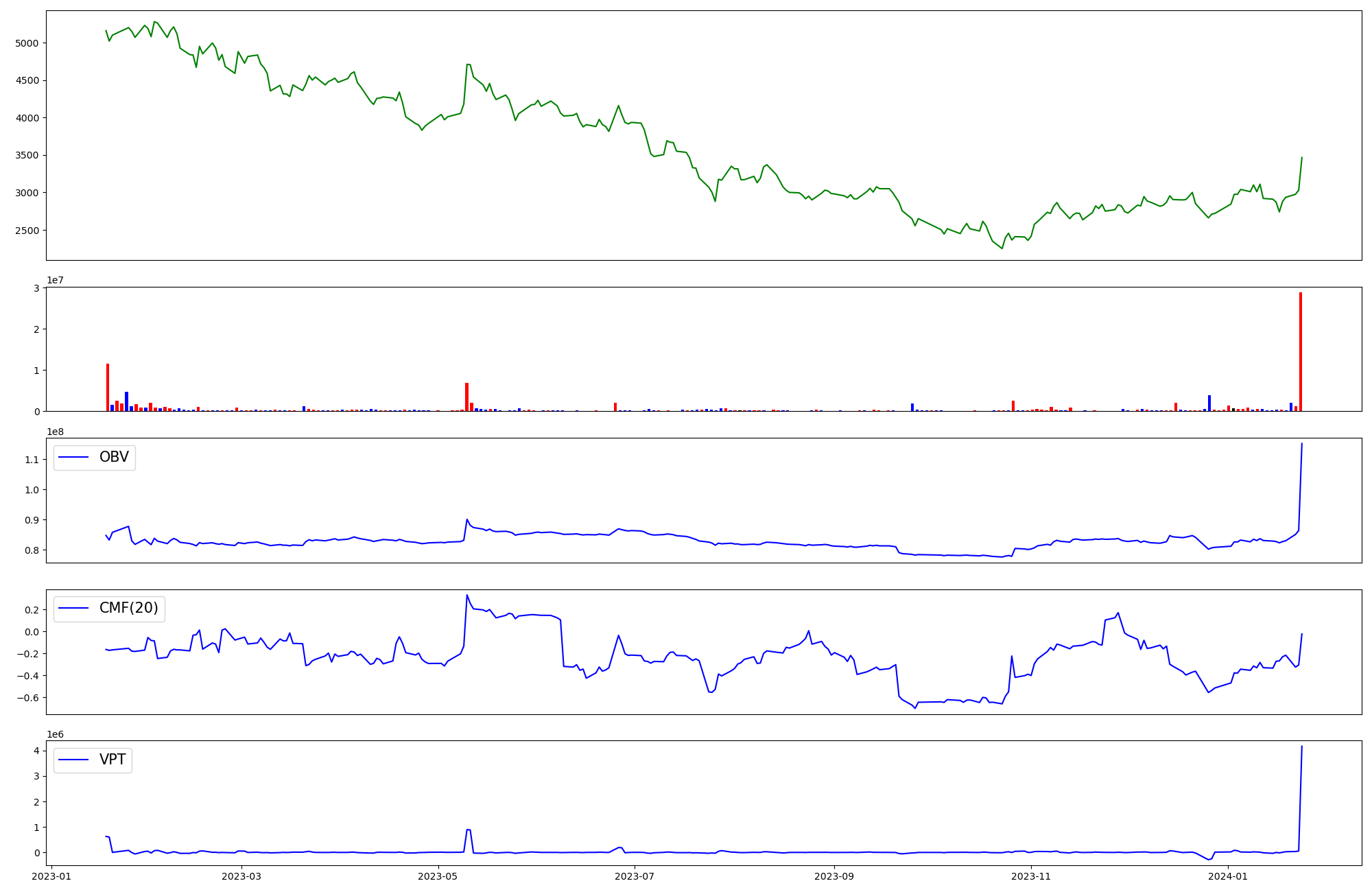The width and height of the screenshot is (1372, 892).
Task: Click the 2023-07 x-axis tick label
Action: (635, 876)
